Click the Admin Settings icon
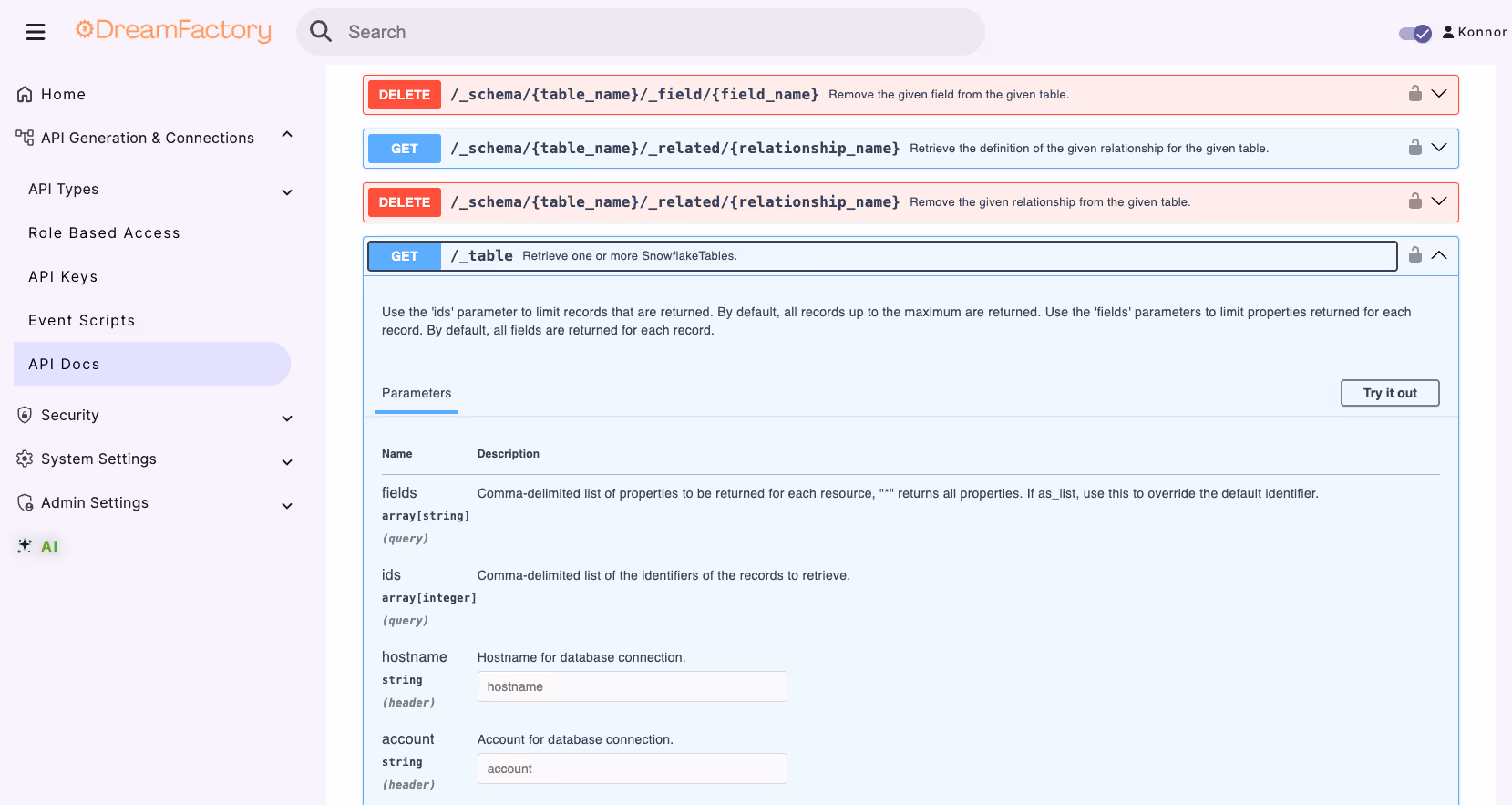1512x805 pixels. click(x=25, y=502)
